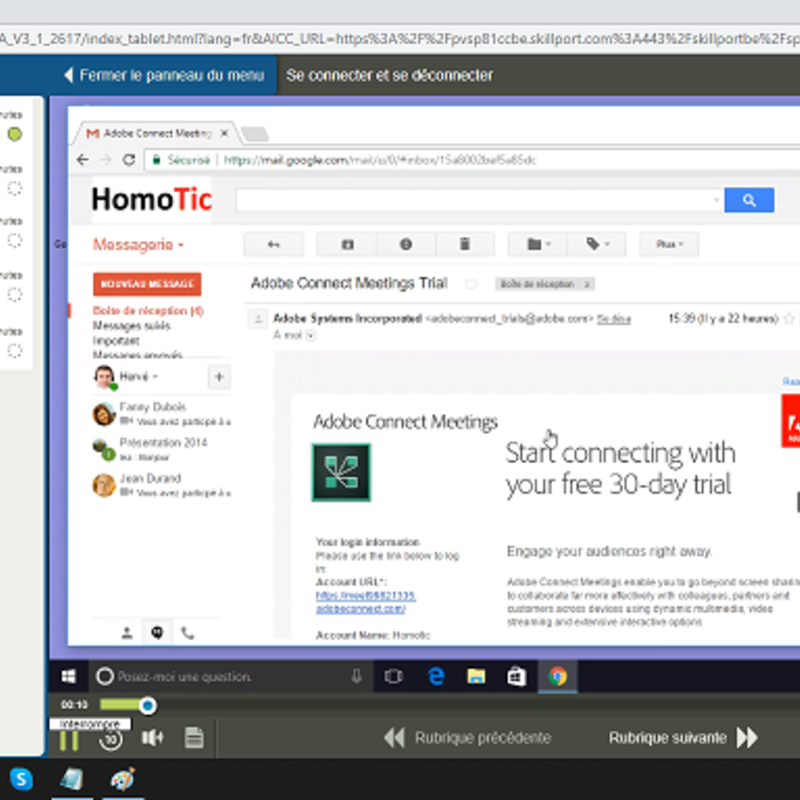Pause the video with the Interrompre button
This screenshot has height=800, width=800.
pos(69,740)
